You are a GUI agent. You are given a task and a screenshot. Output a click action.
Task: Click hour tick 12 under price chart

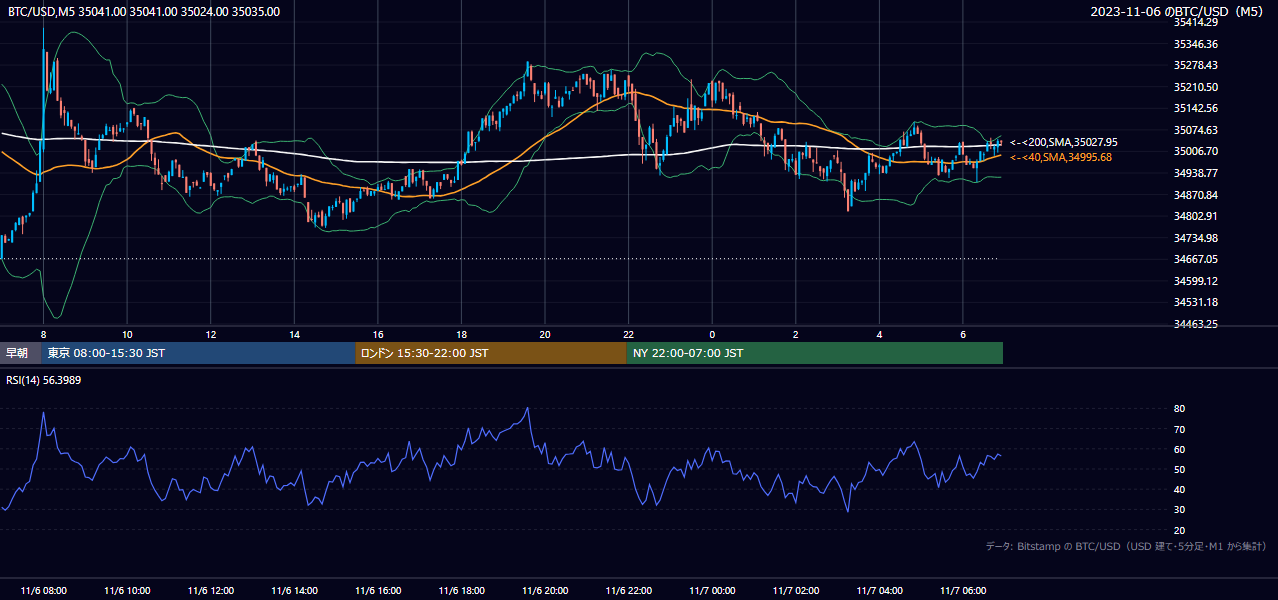click(x=211, y=334)
